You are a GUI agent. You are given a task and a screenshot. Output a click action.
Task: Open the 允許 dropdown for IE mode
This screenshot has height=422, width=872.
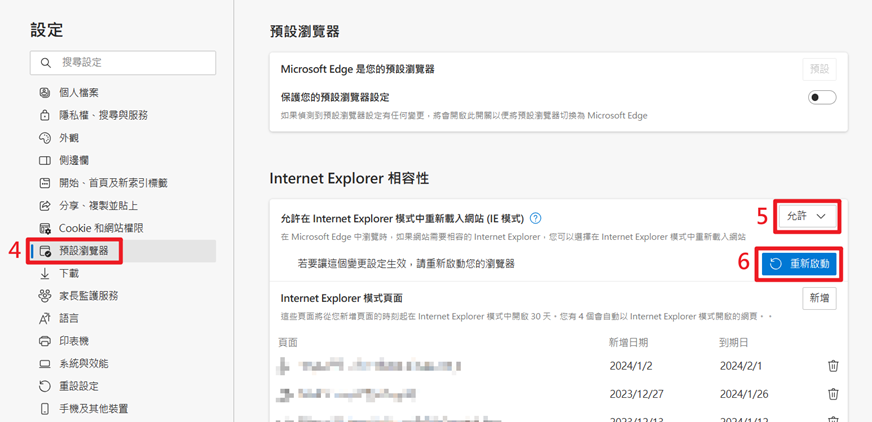pyautogui.click(x=807, y=216)
